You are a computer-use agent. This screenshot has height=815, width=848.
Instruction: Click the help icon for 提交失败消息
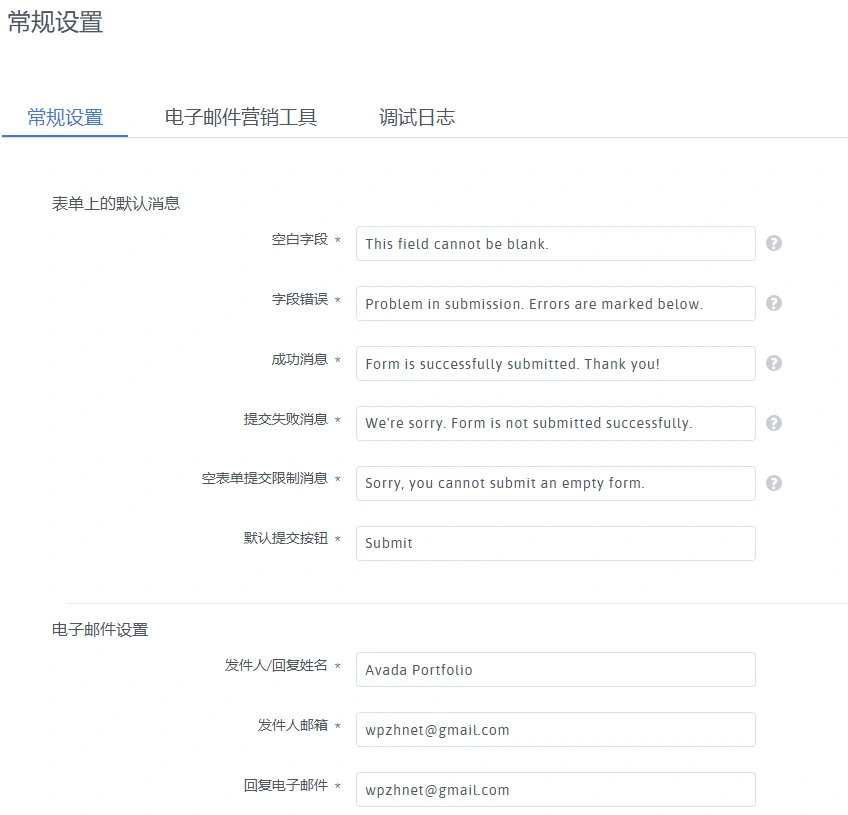[773, 423]
